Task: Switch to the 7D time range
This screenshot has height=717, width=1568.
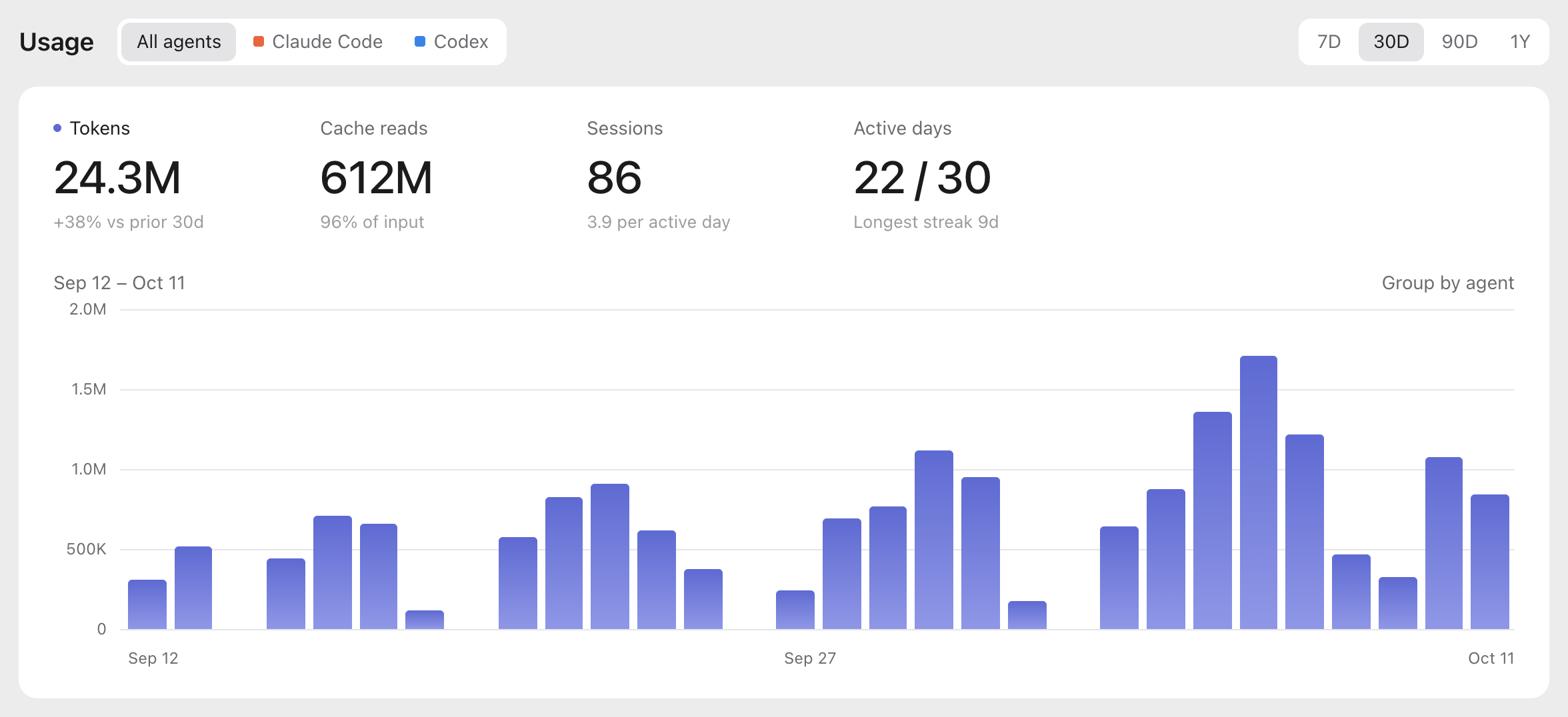Action: (1329, 42)
